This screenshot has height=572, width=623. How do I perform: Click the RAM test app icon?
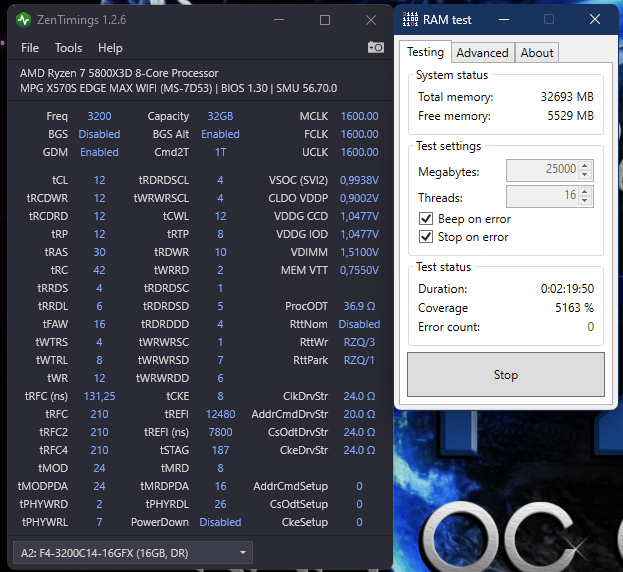click(410, 19)
